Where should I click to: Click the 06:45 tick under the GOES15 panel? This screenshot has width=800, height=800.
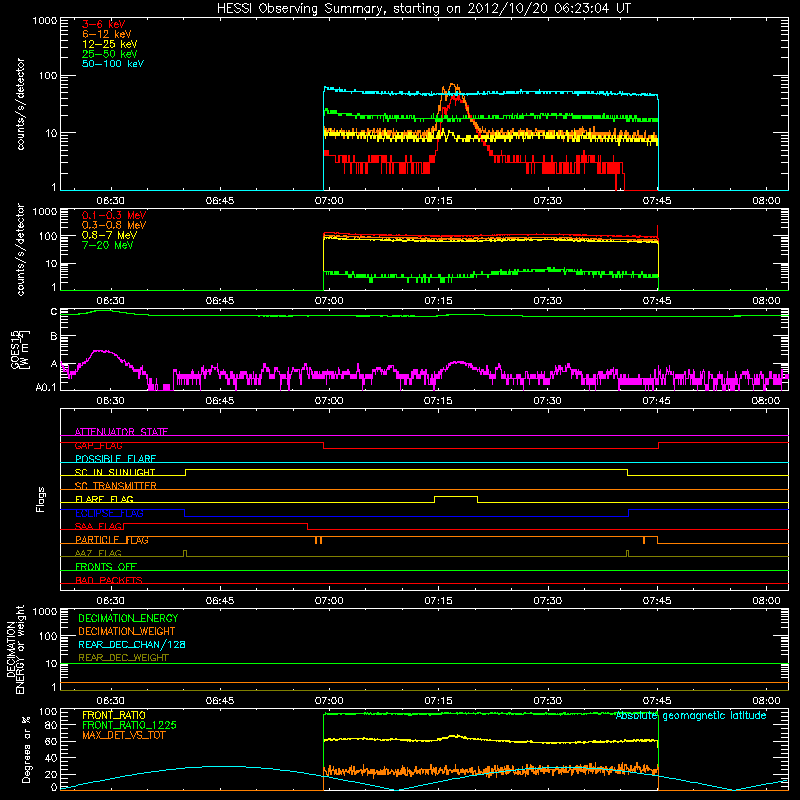[x=220, y=401]
